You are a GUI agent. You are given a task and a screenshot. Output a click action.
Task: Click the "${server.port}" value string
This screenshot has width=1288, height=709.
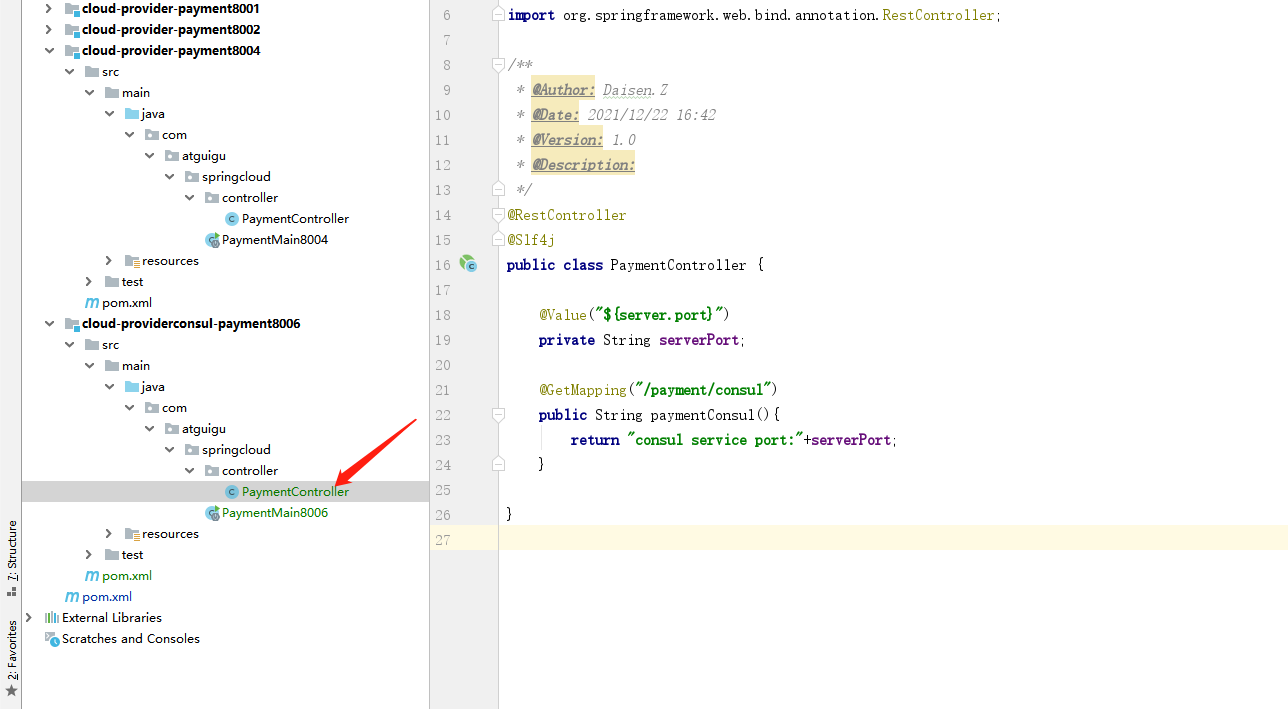[x=659, y=315]
